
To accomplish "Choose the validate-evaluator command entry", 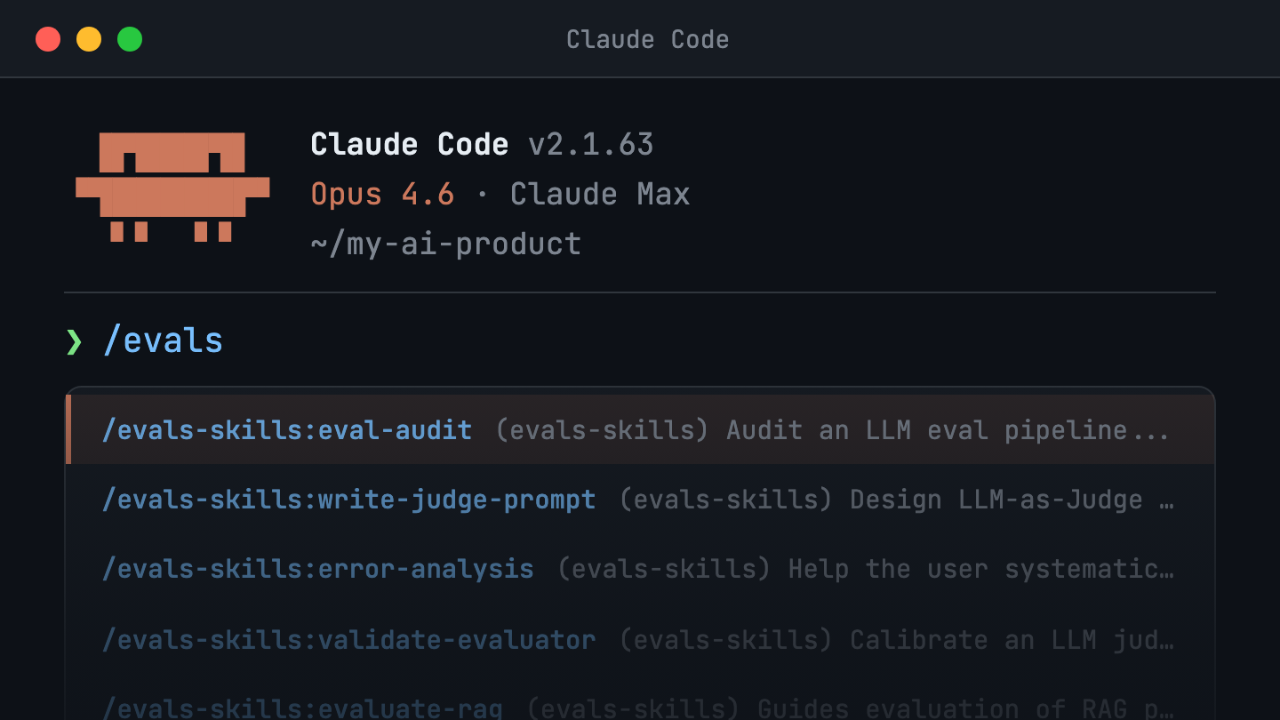I will 349,639.
